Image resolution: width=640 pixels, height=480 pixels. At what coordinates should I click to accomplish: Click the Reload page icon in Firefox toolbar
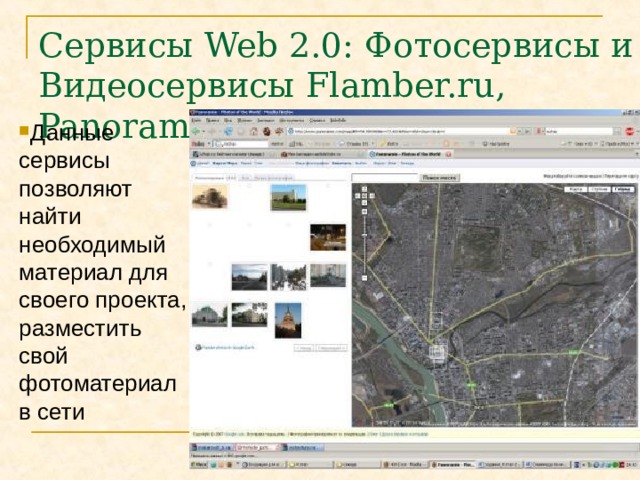tap(228, 131)
